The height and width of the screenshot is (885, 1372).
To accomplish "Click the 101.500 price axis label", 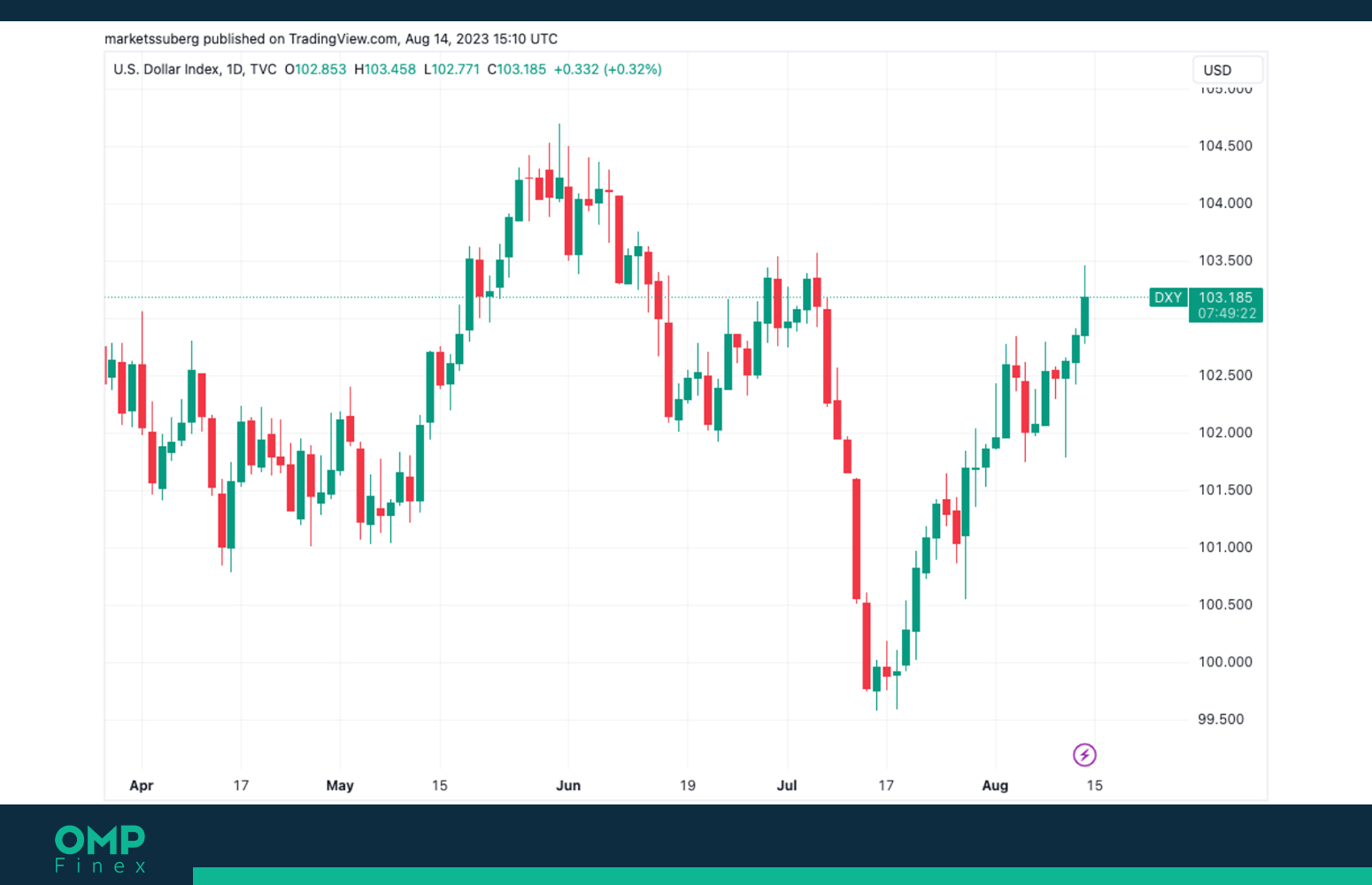I will [1225, 490].
